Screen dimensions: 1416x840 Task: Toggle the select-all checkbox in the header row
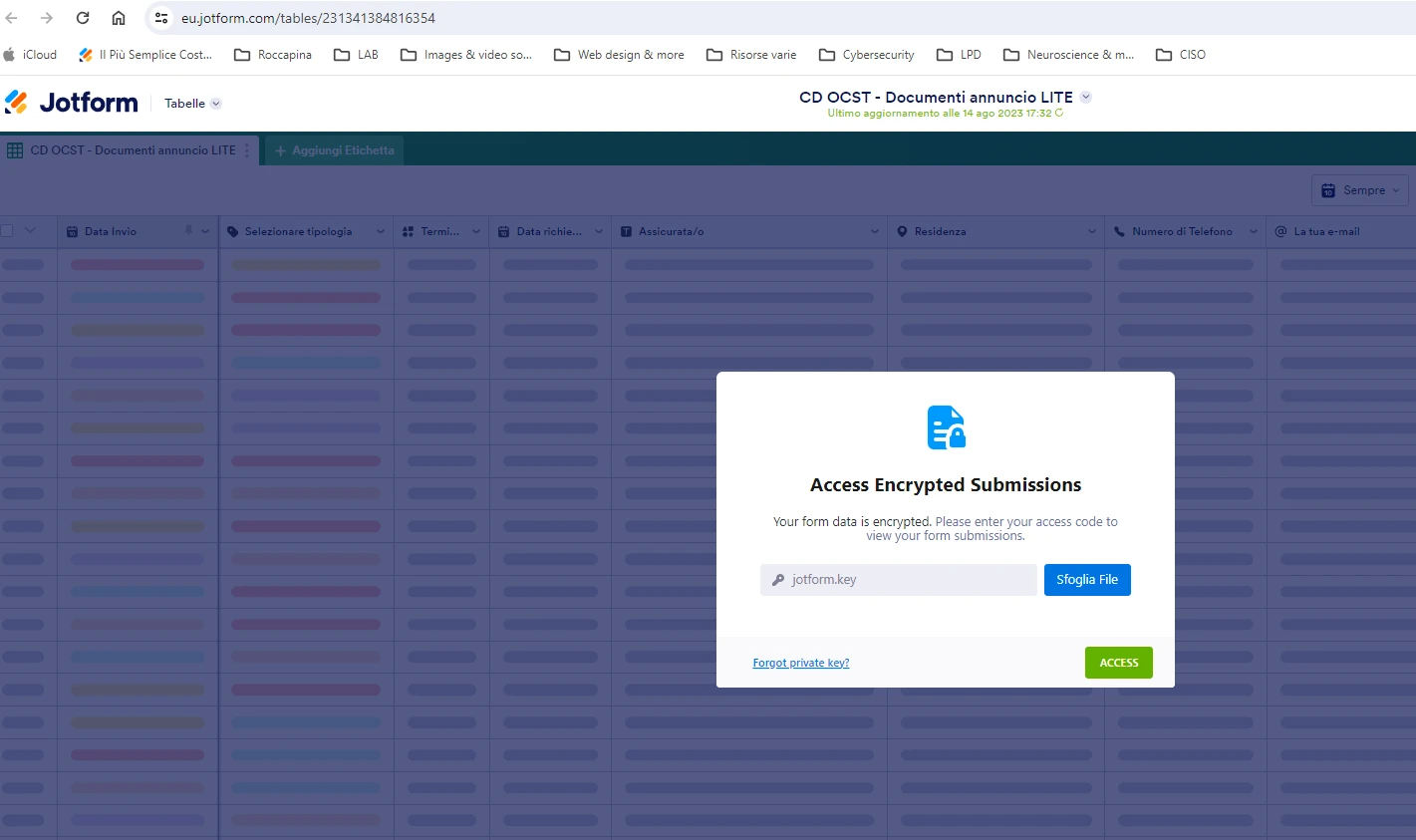click(9, 231)
